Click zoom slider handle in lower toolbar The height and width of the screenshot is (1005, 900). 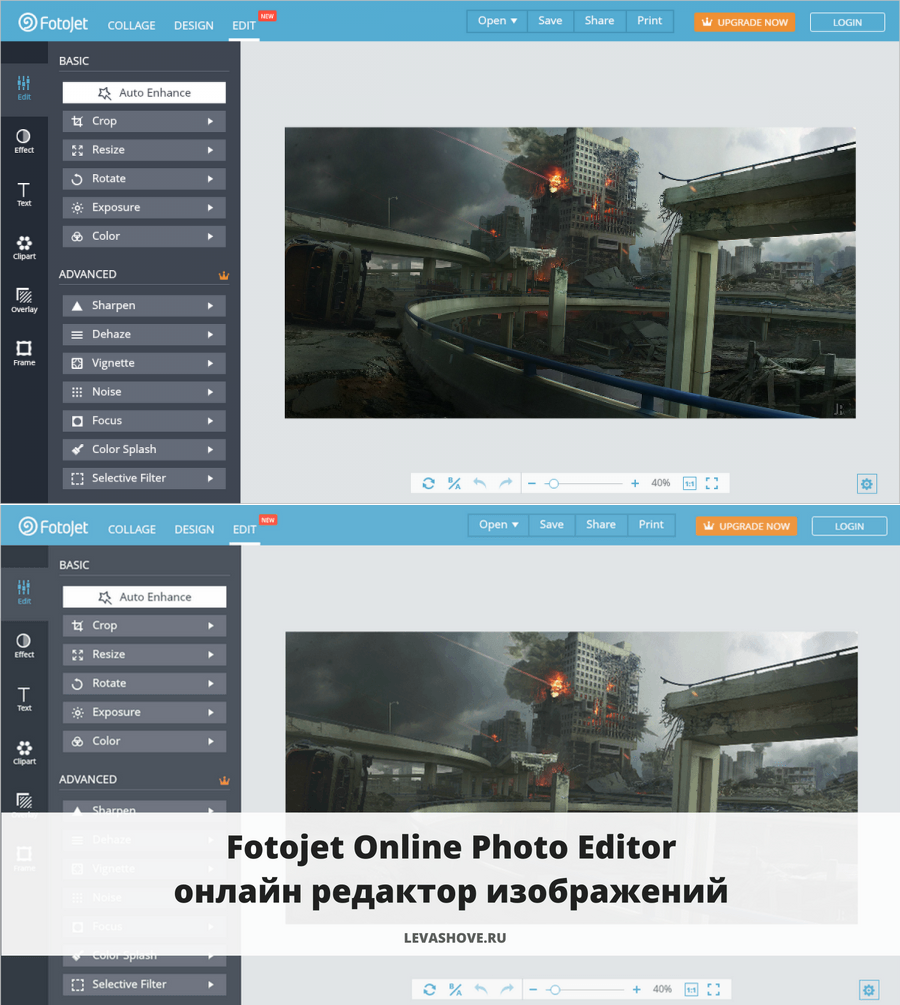click(555, 990)
